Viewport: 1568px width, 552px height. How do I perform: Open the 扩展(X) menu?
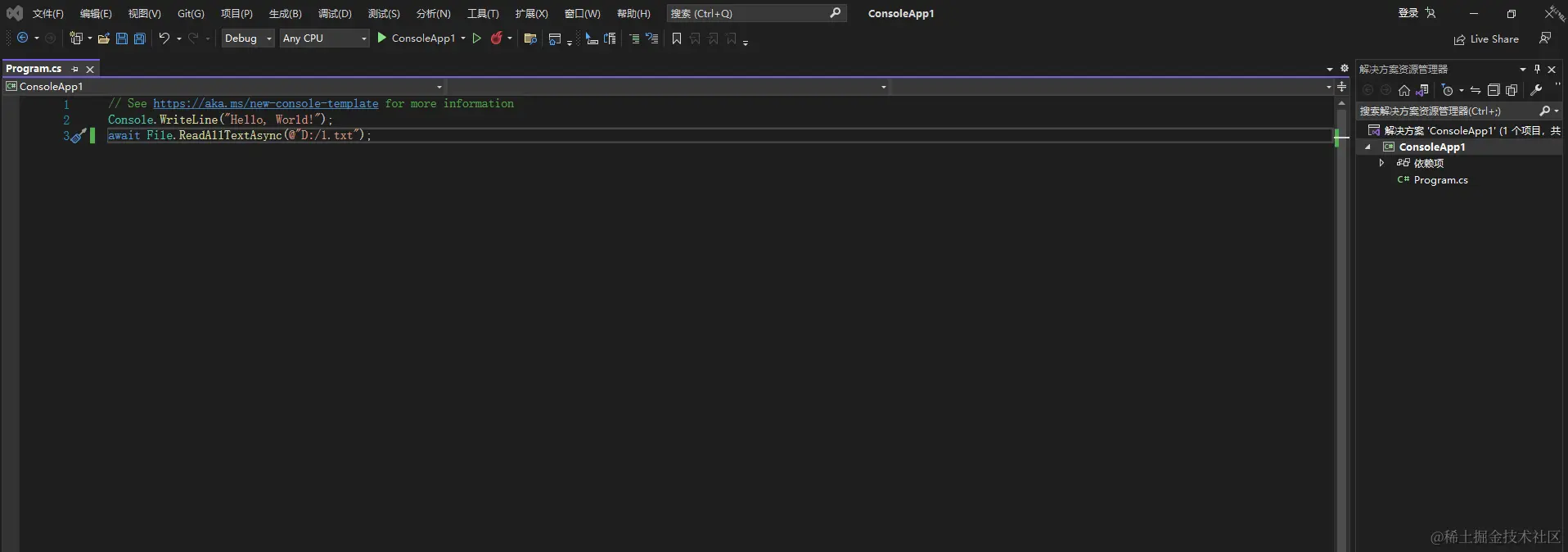531,13
